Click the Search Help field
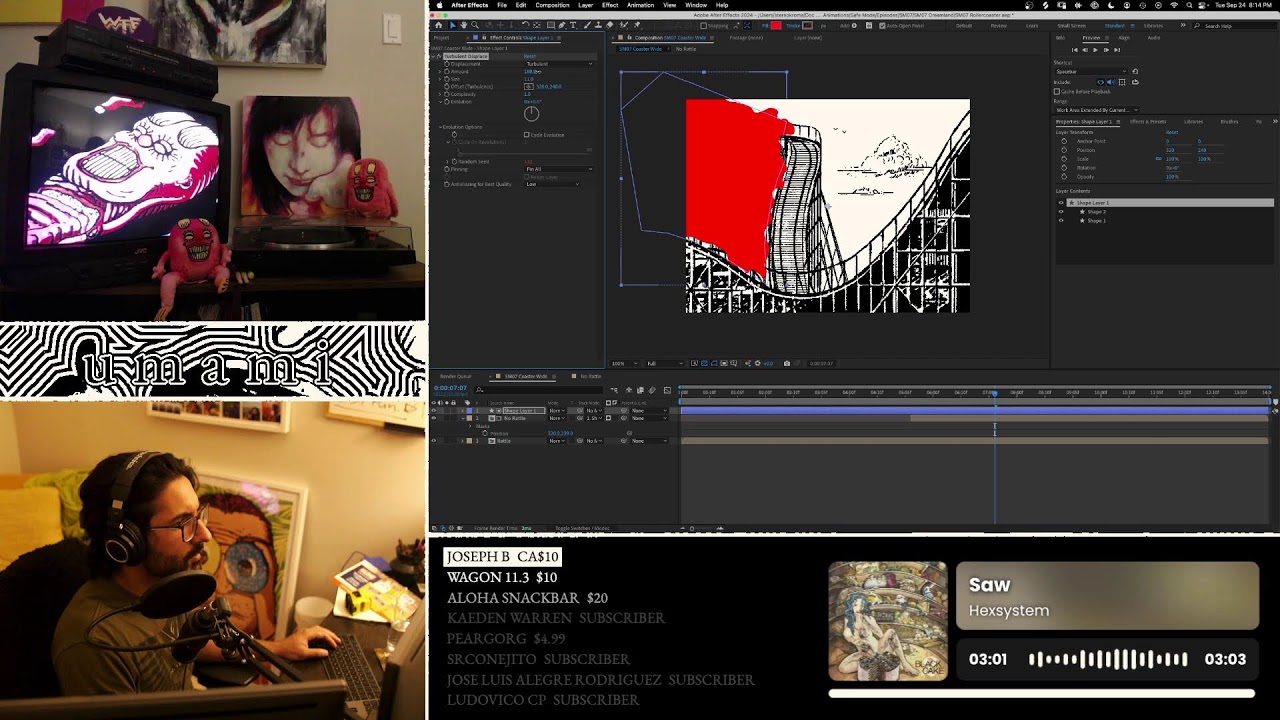Viewport: 1280px width, 720px height. pyautogui.click(x=1236, y=25)
